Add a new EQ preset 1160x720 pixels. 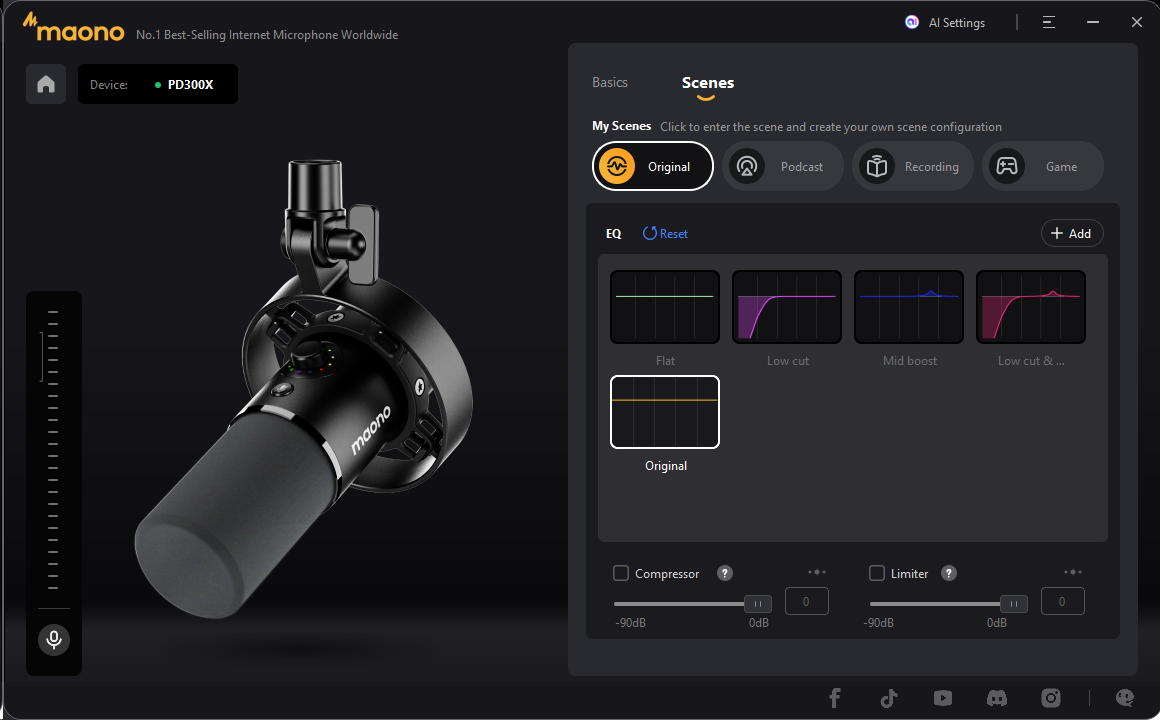click(1071, 233)
